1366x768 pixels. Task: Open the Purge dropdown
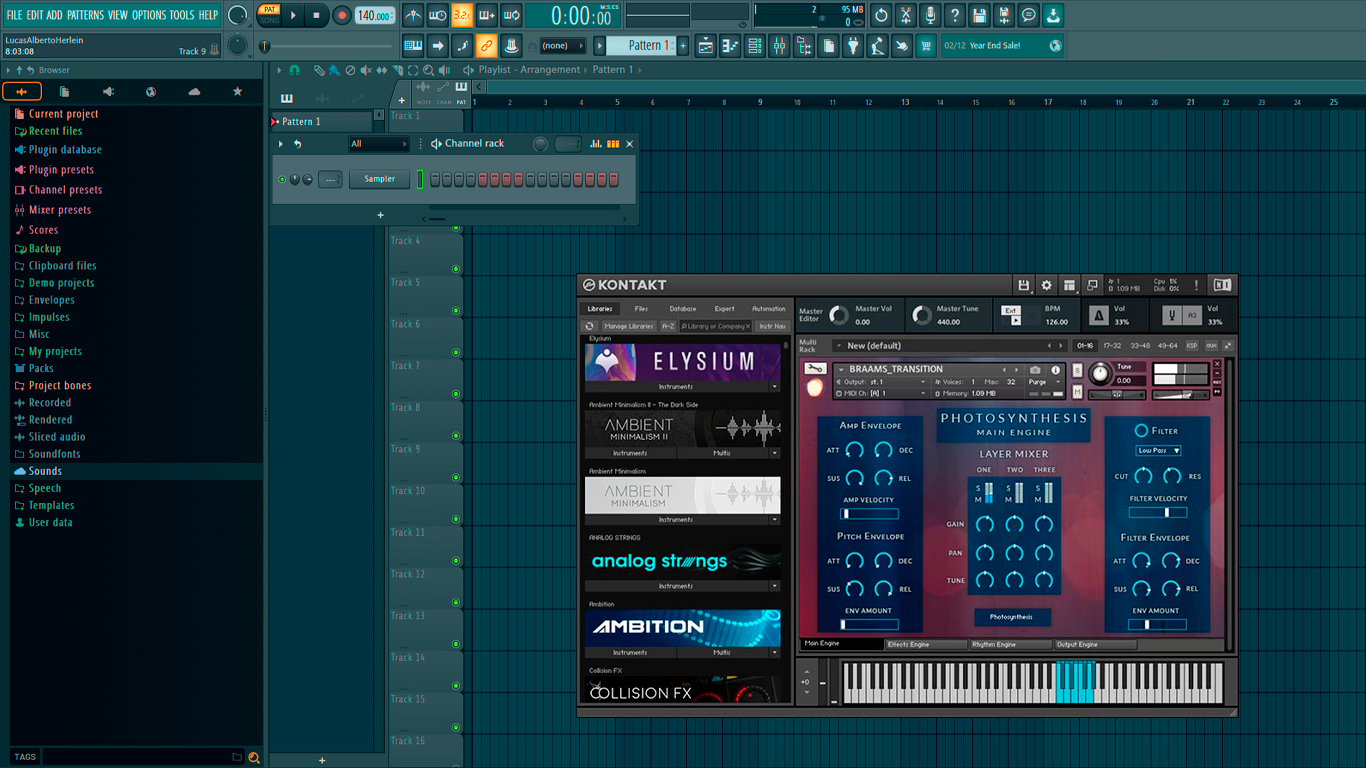[x=1045, y=382]
